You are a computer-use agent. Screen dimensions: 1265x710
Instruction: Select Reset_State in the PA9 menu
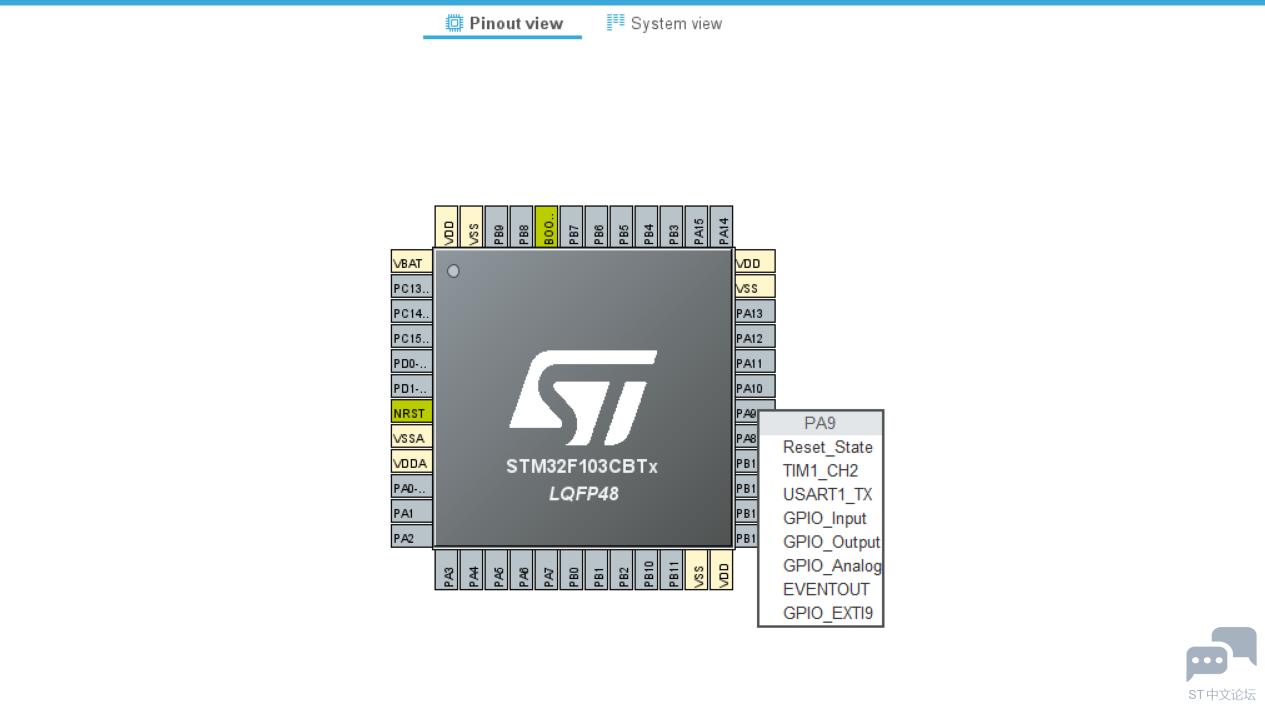pyautogui.click(x=827, y=447)
